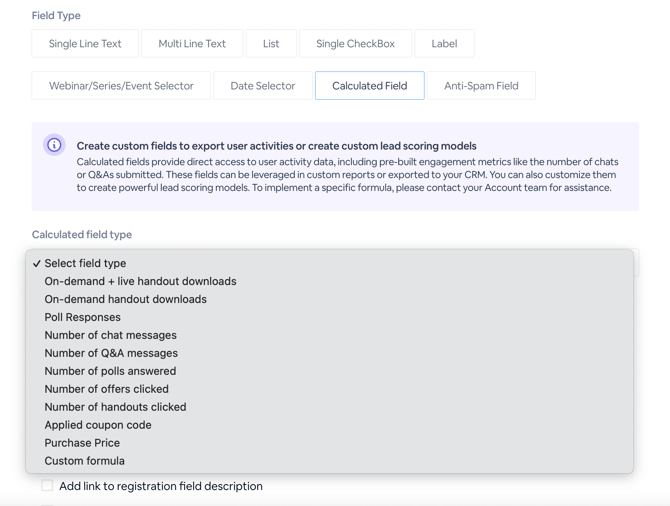The width and height of the screenshot is (670, 506).
Task: Pick 'On-demand handout downloads' from the list
Action: pos(125,299)
